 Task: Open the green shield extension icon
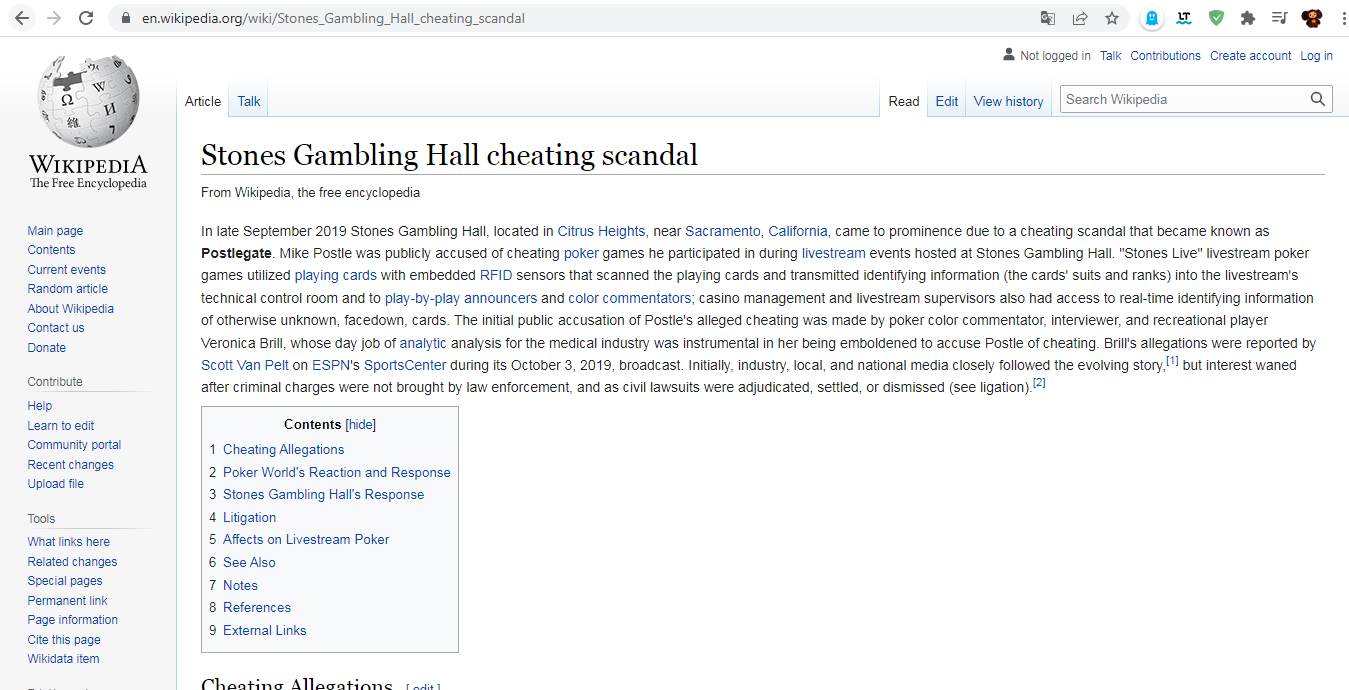[x=1216, y=18]
